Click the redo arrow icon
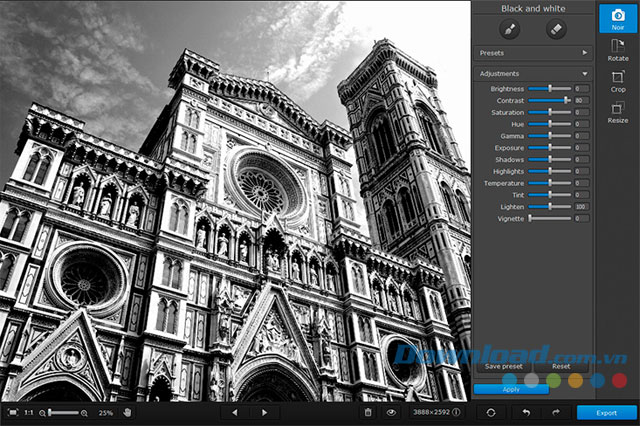 click(555, 412)
